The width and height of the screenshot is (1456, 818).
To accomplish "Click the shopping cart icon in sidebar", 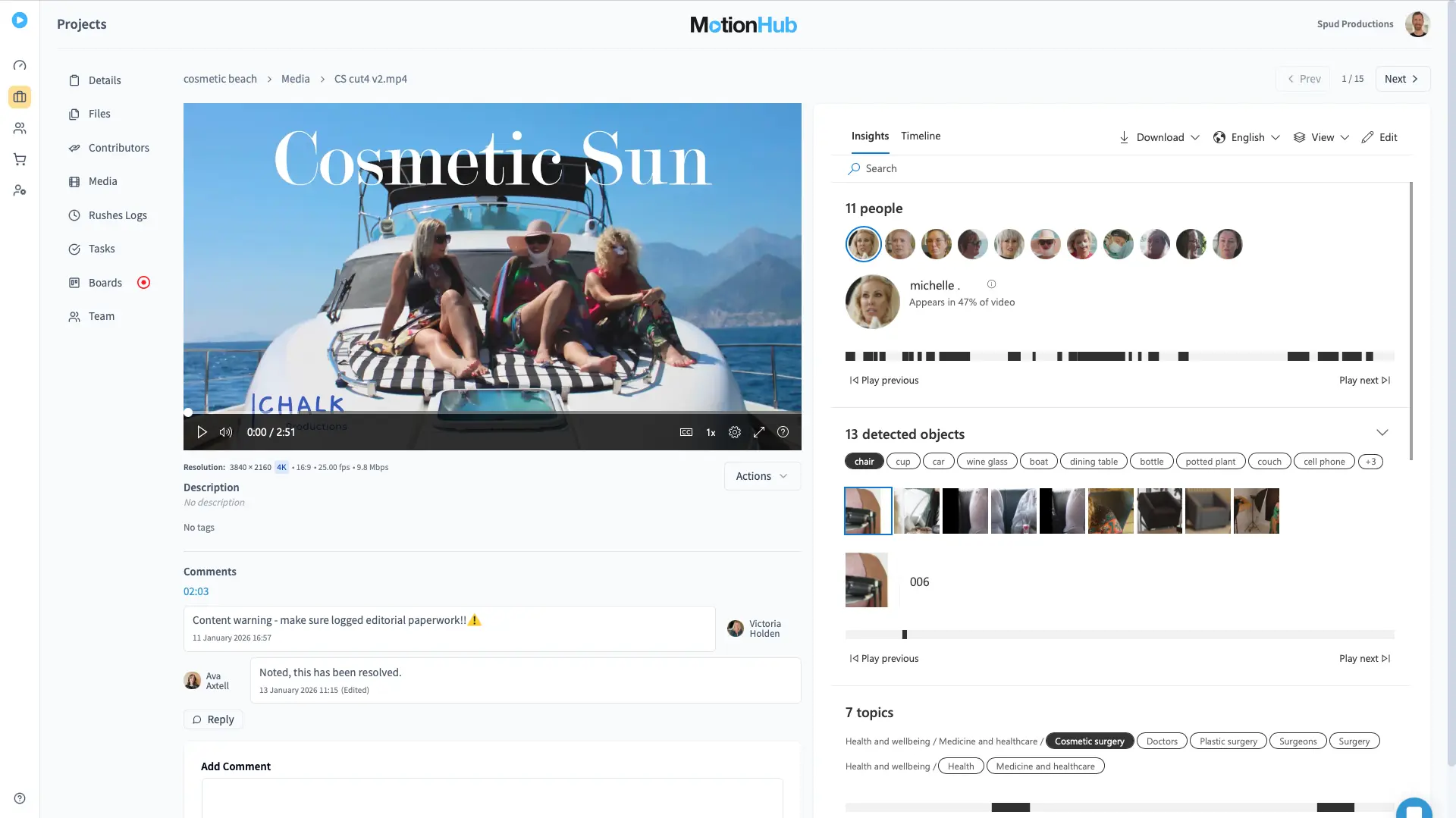I will [x=20, y=159].
